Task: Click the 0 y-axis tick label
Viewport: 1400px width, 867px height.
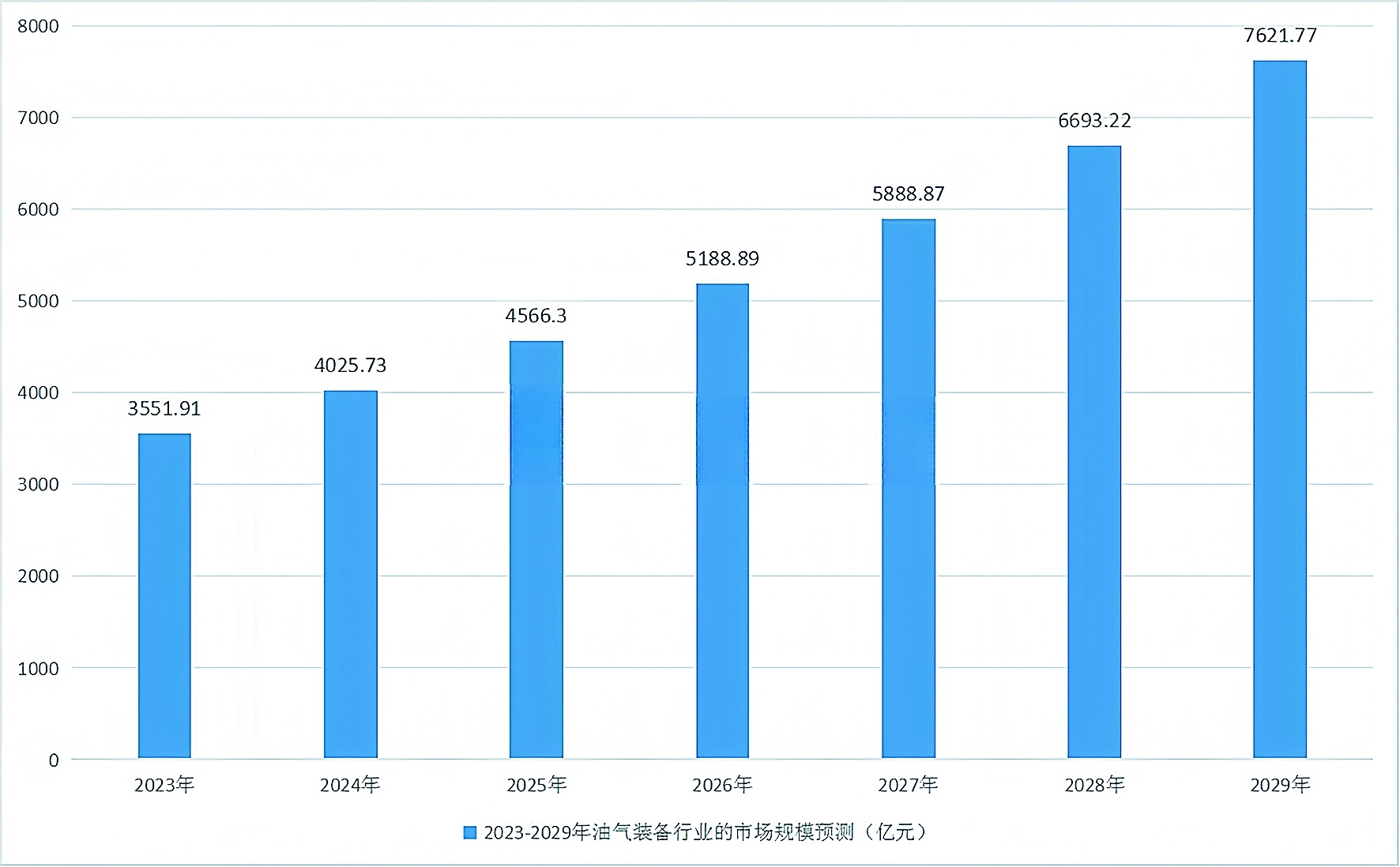Action: 54,760
